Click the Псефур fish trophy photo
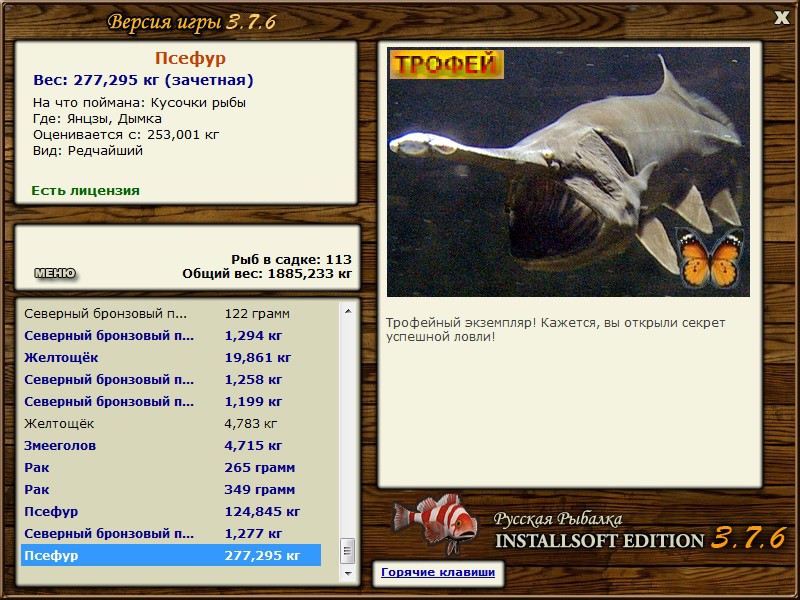 point(568,172)
